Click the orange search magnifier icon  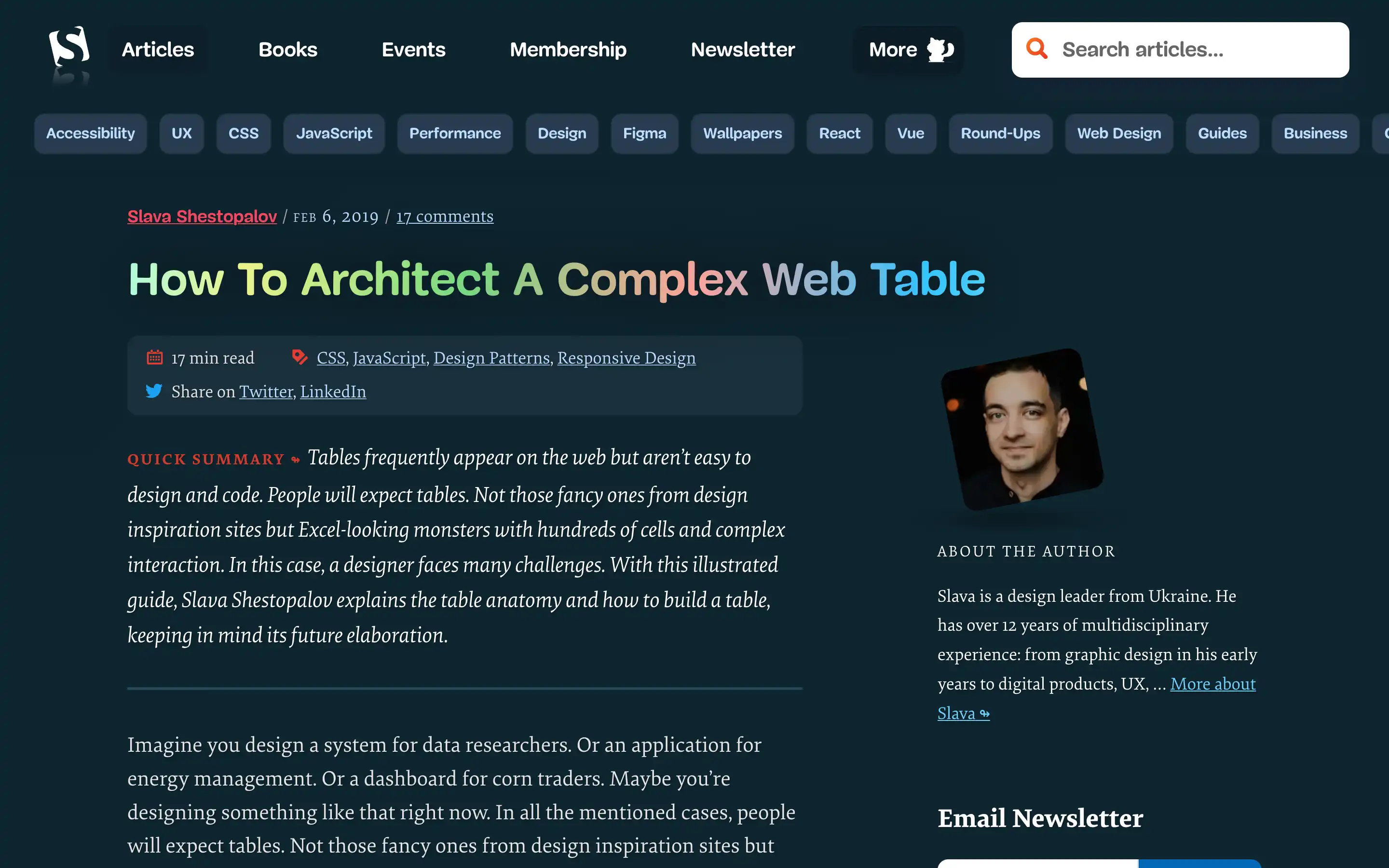(x=1036, y=49)
